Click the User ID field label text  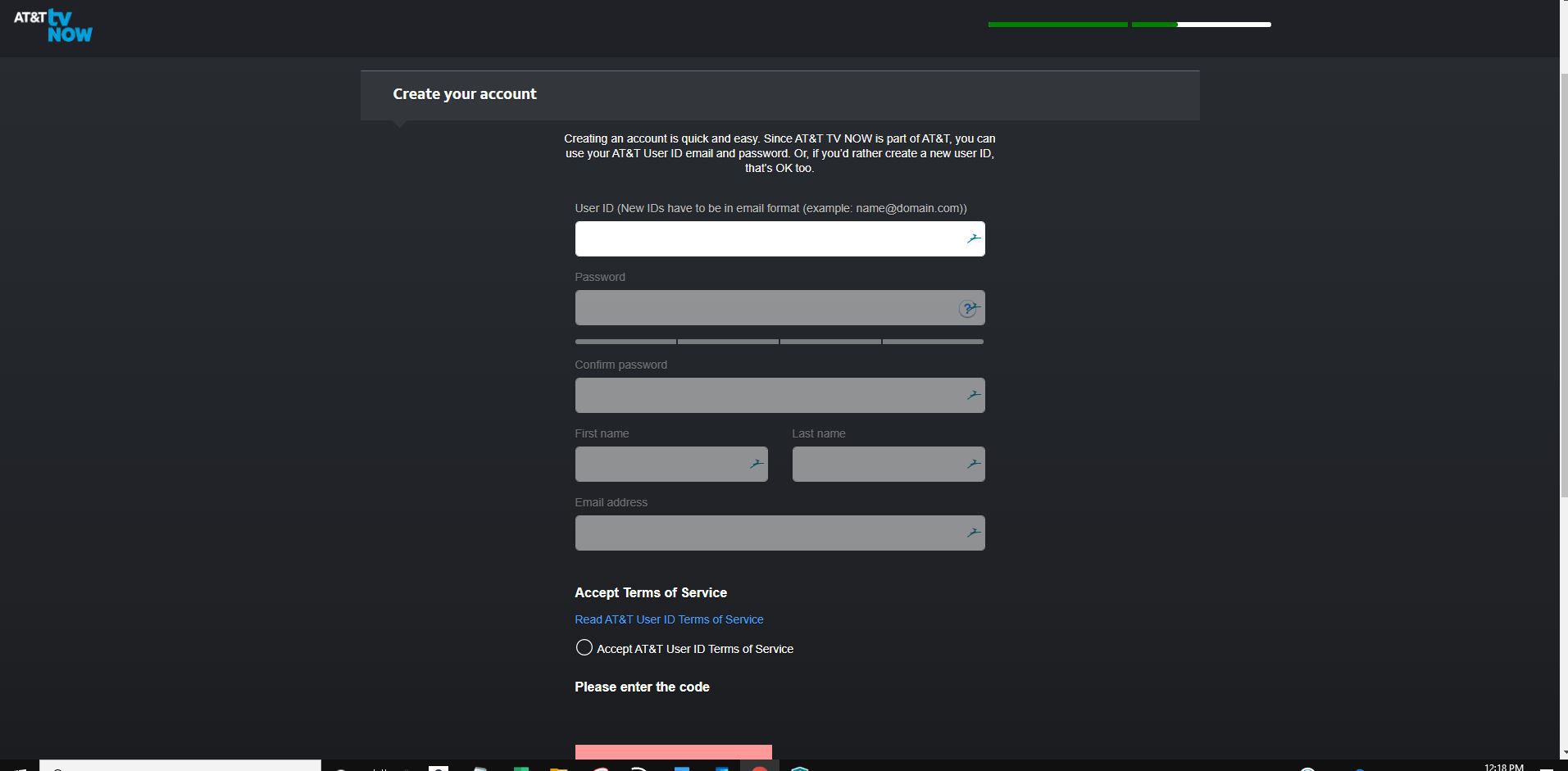pos(770,208)
